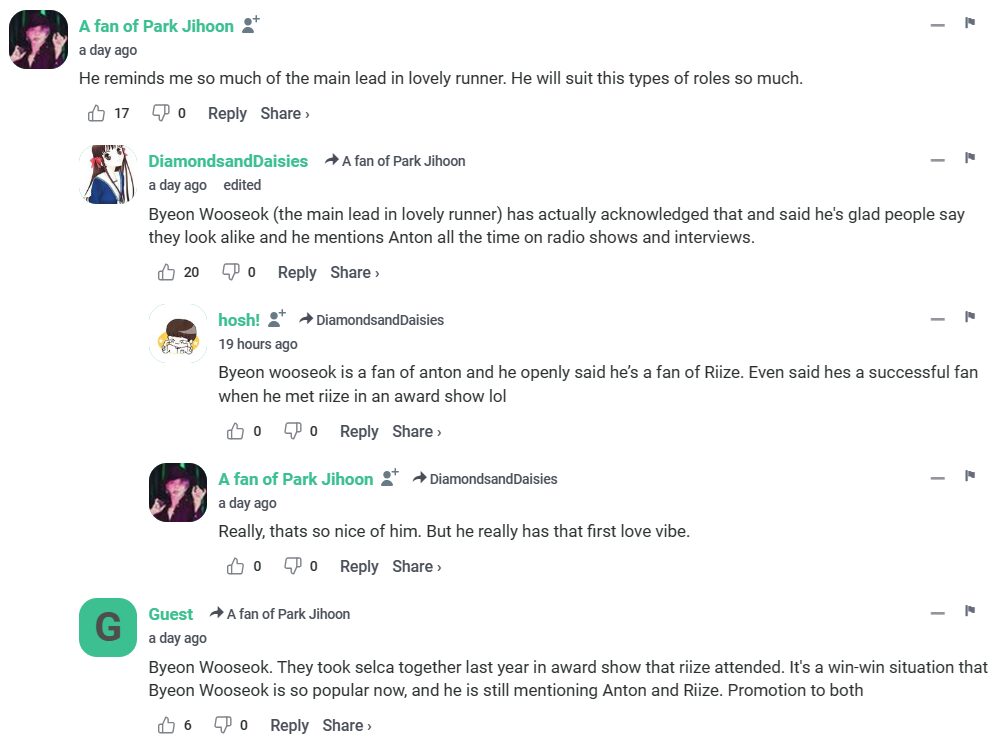Flag hosh!'s comment
Image resolution: width=1000 pixels, height=744 pixels.
point(969,318)
